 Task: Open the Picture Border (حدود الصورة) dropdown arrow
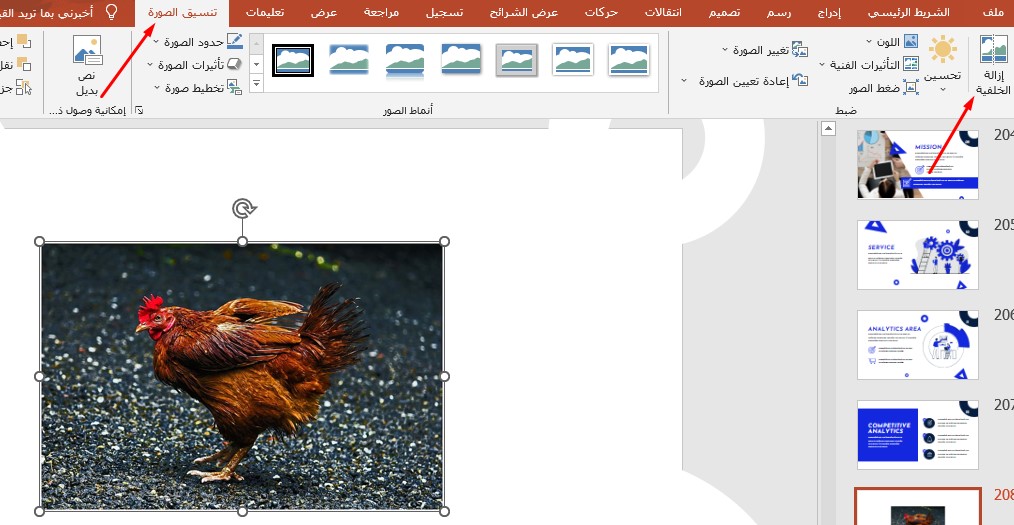click(156, 42)
